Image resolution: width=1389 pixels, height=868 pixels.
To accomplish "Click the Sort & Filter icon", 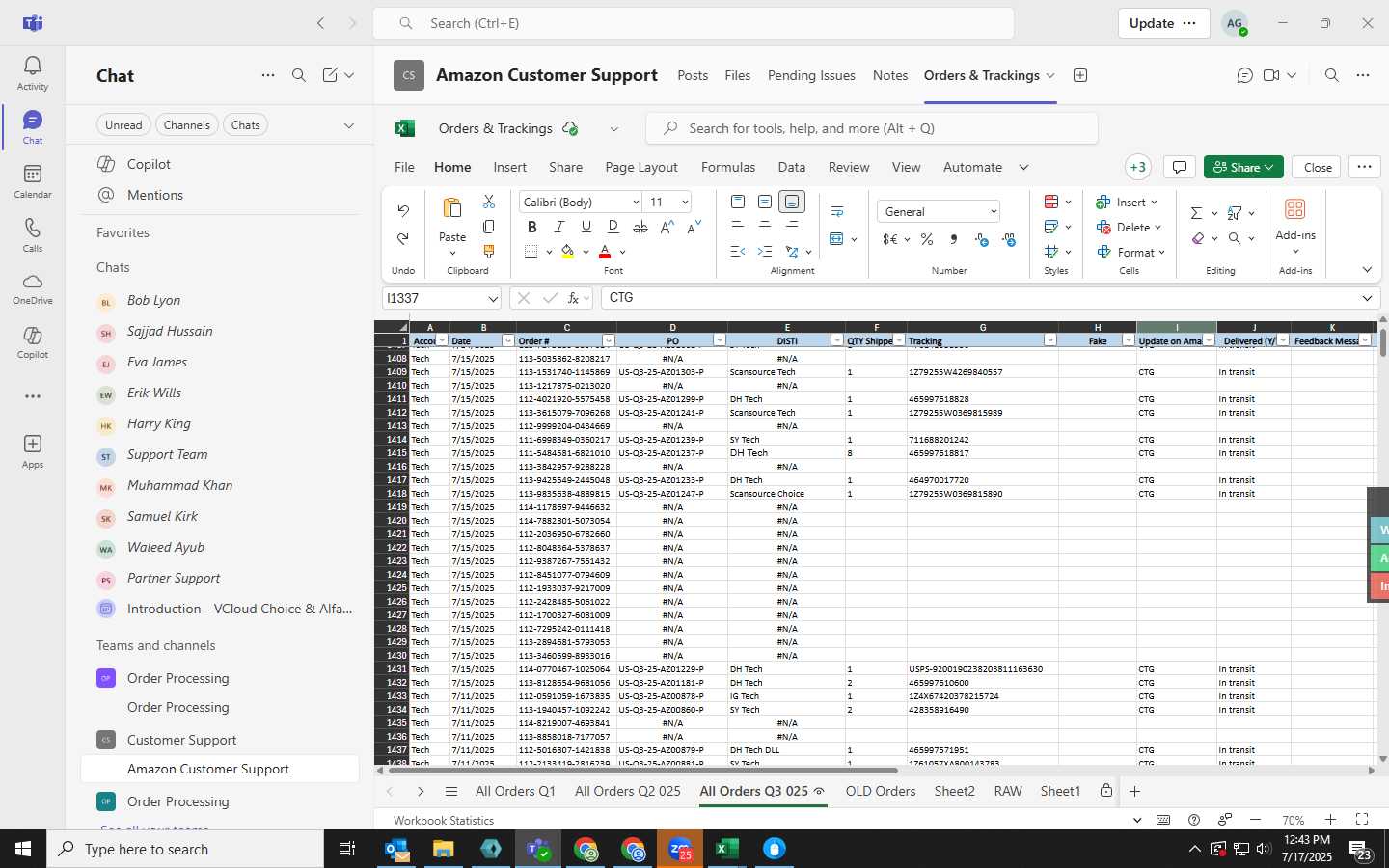I will point(1234,213).
